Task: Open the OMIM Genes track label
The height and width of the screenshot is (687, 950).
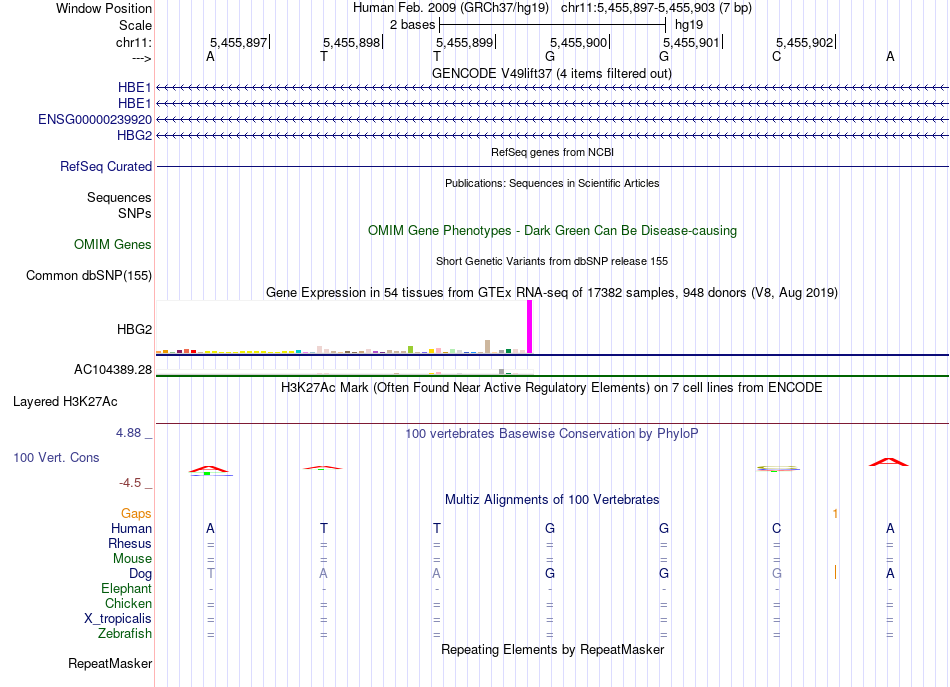Action: [x=113, y=244]
